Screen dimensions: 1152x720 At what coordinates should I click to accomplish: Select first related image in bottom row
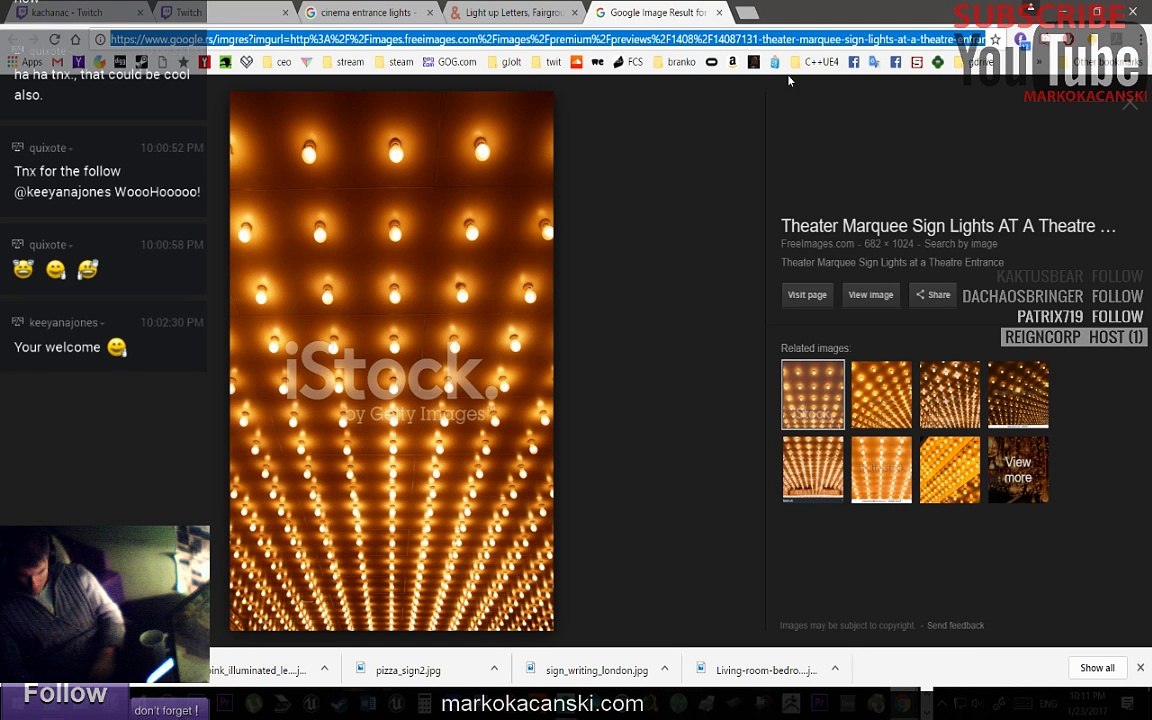[813, 469]
